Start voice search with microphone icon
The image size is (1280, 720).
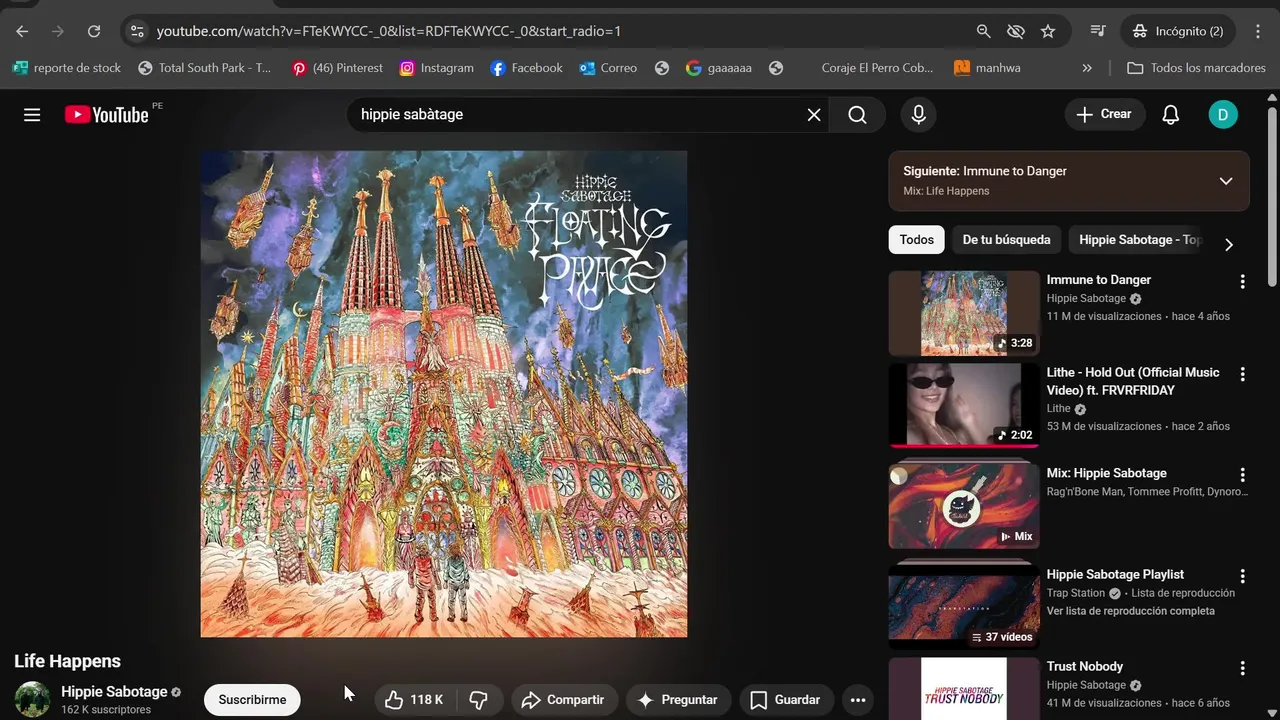click(x=918, y=115)
